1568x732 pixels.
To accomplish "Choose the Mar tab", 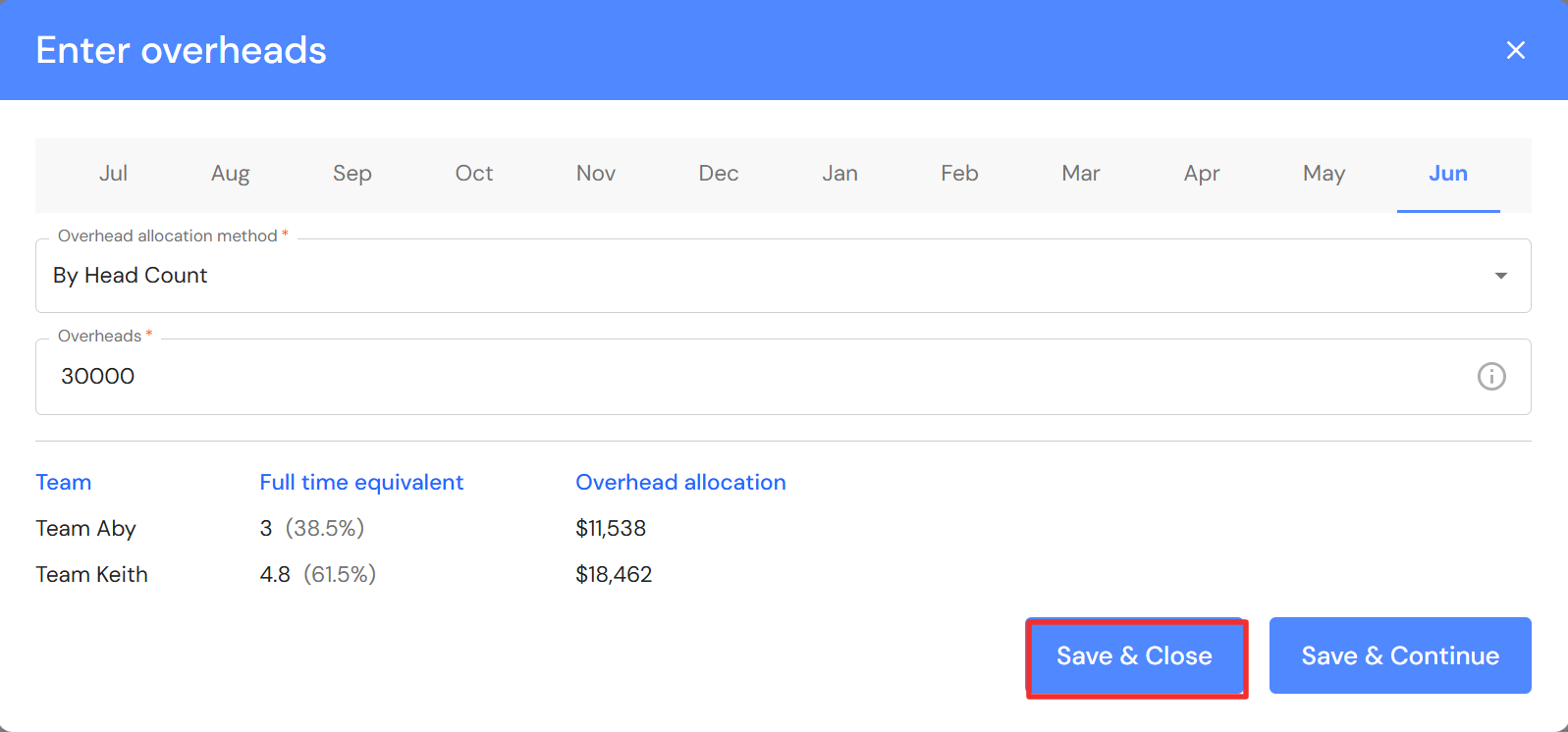I will 1080,174.
